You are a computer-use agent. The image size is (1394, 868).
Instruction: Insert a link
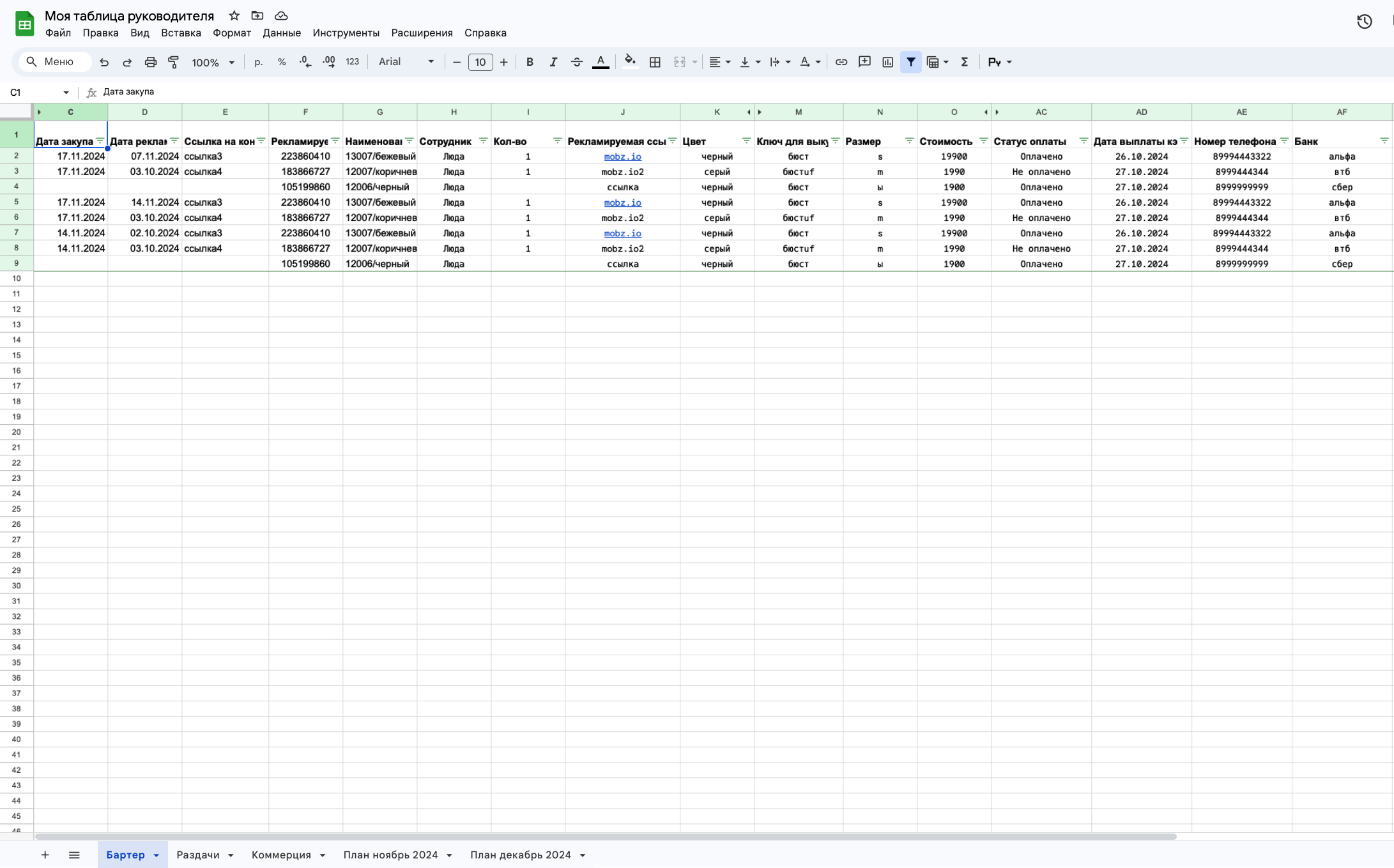click(x=841, y=62)
